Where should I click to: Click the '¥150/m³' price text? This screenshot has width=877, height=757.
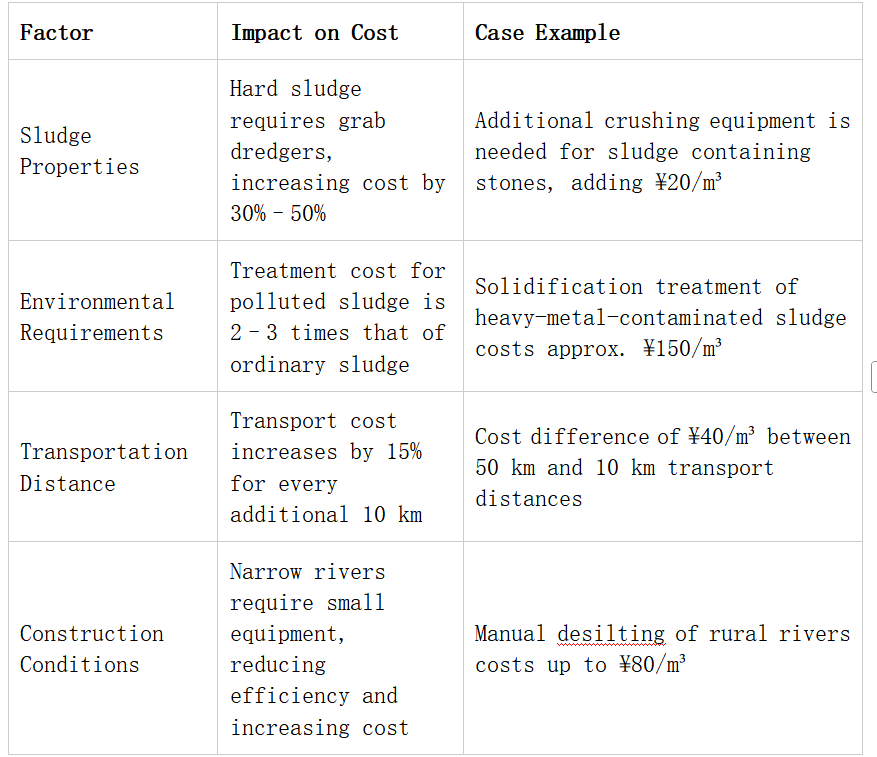(x=682, y=348)
